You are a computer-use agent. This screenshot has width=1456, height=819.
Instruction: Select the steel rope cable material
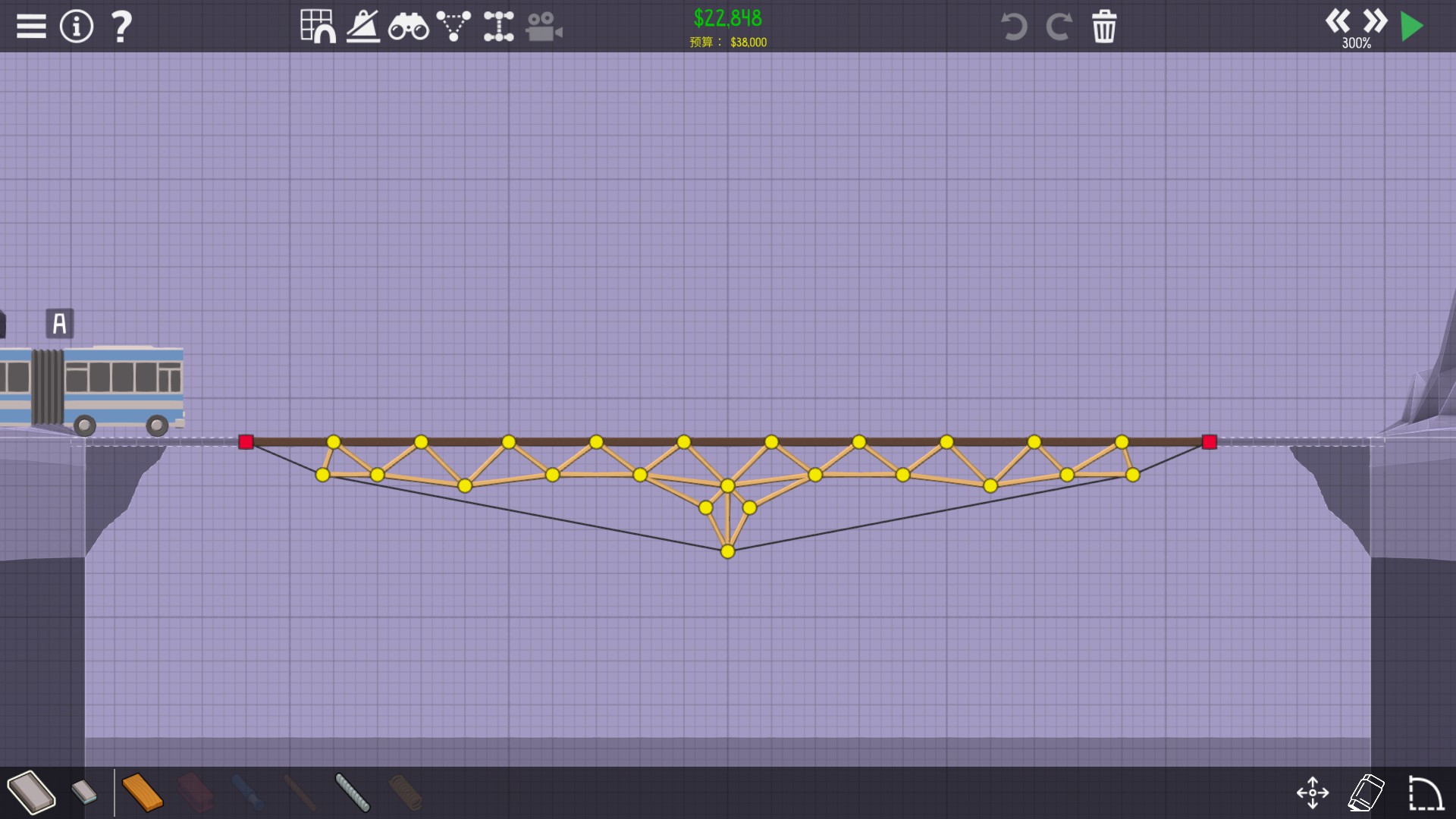tap(352, 792)
